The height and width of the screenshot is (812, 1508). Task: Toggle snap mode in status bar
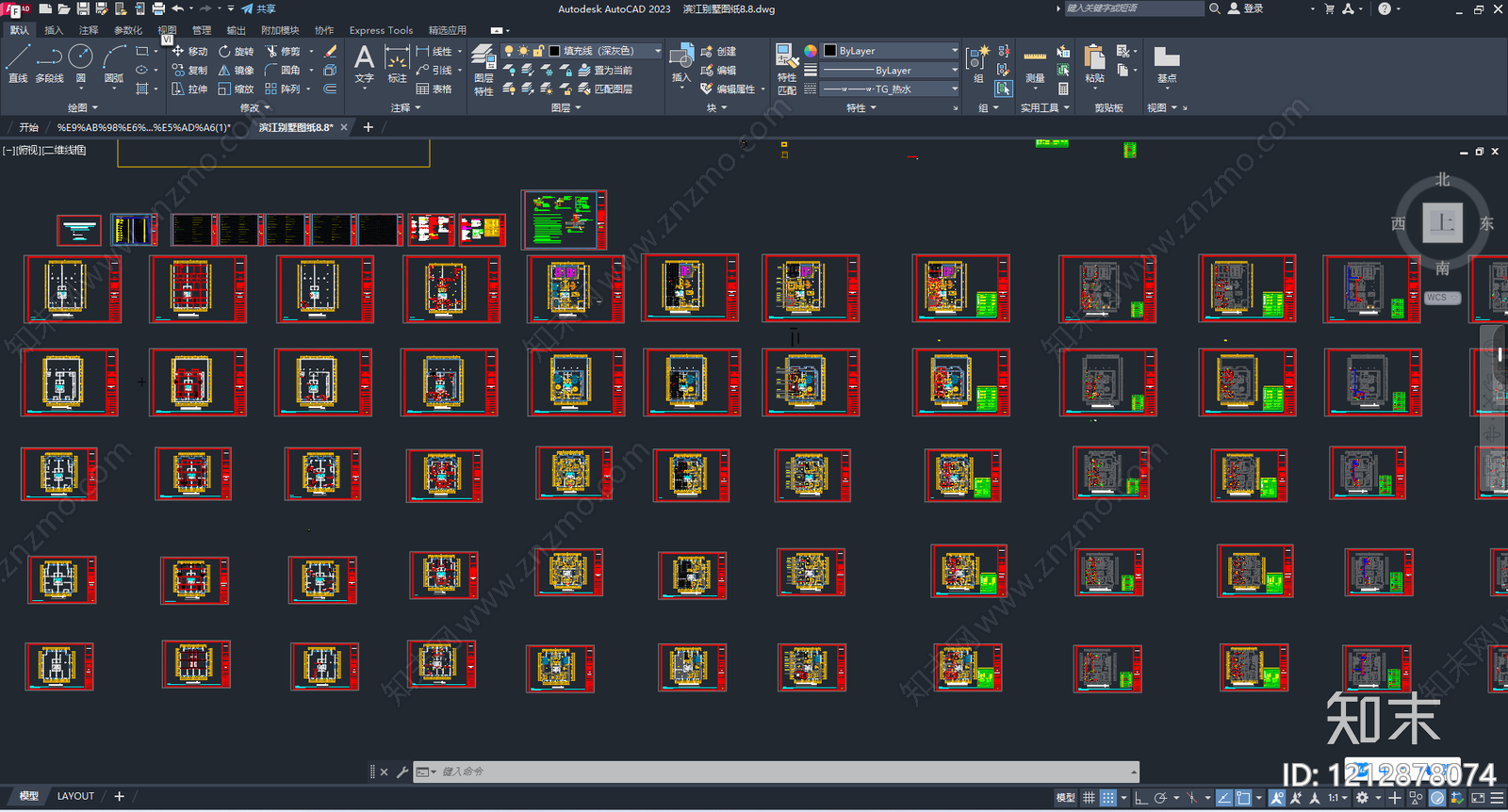(x=1108, y=798)
